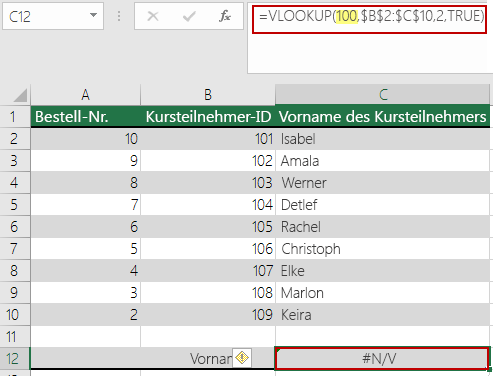This screenshot has width=493, height=376.
Task: Select the cell containing Amala
Action: coord(383,161)
